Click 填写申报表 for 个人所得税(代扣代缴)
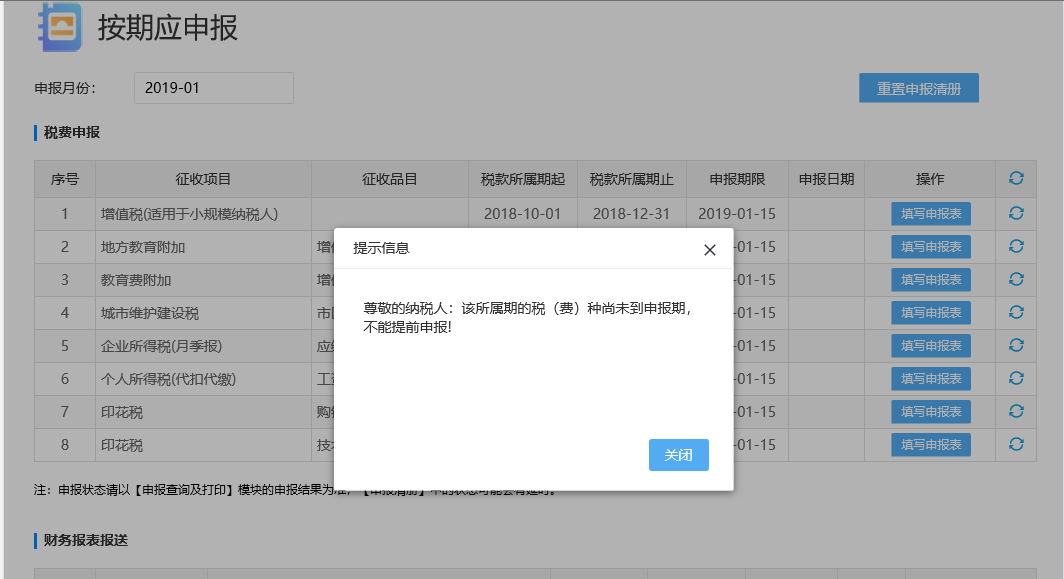 [x=930, y=378]
